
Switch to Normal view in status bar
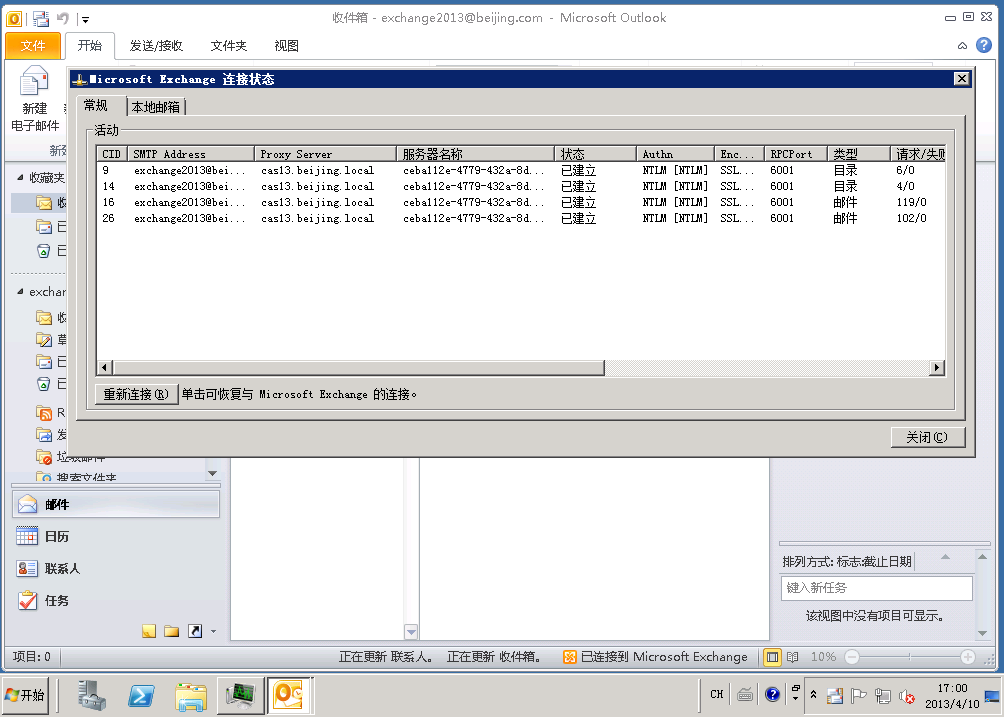coord(772,657)
